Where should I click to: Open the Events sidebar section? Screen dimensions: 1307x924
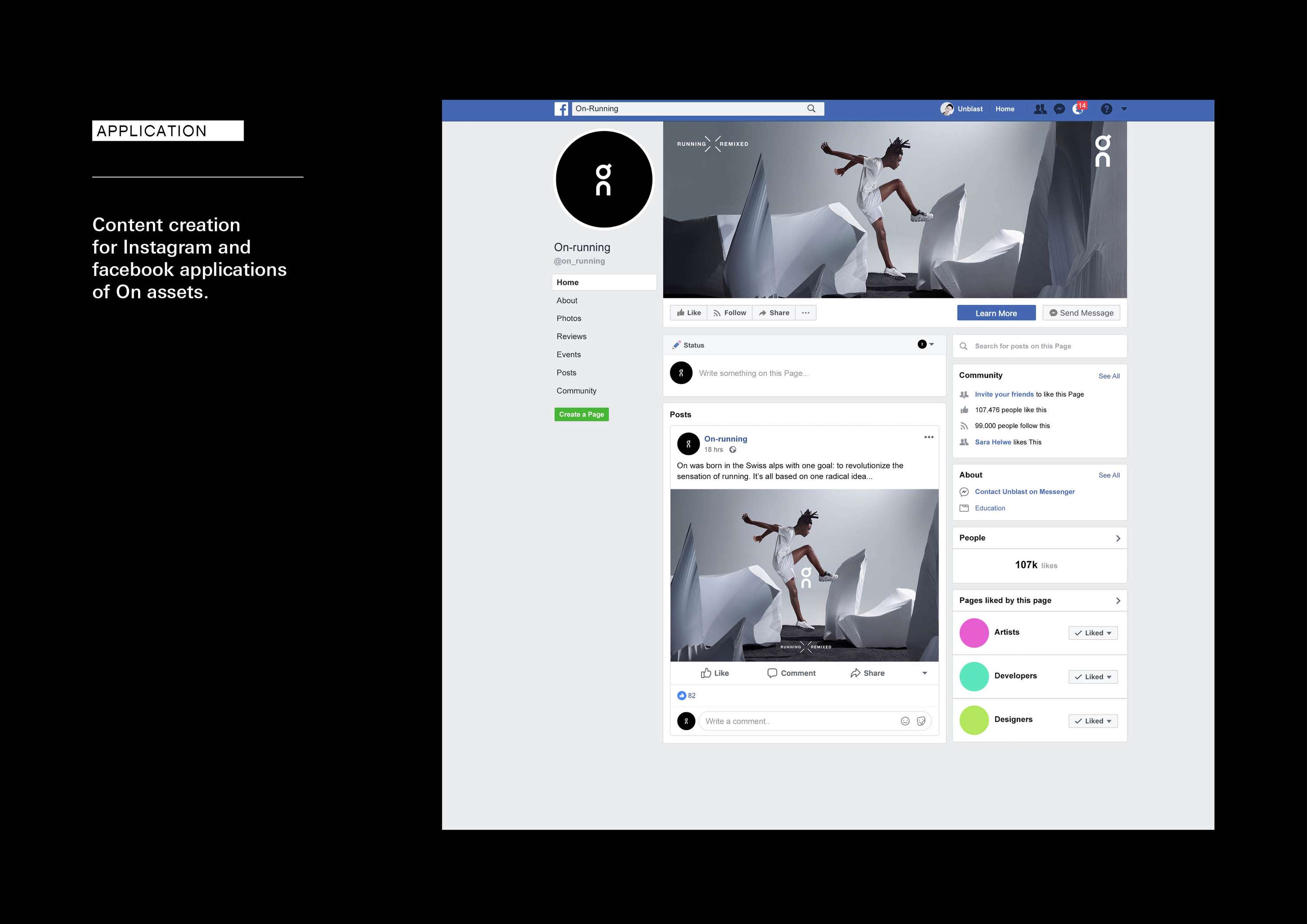[569, 355]
